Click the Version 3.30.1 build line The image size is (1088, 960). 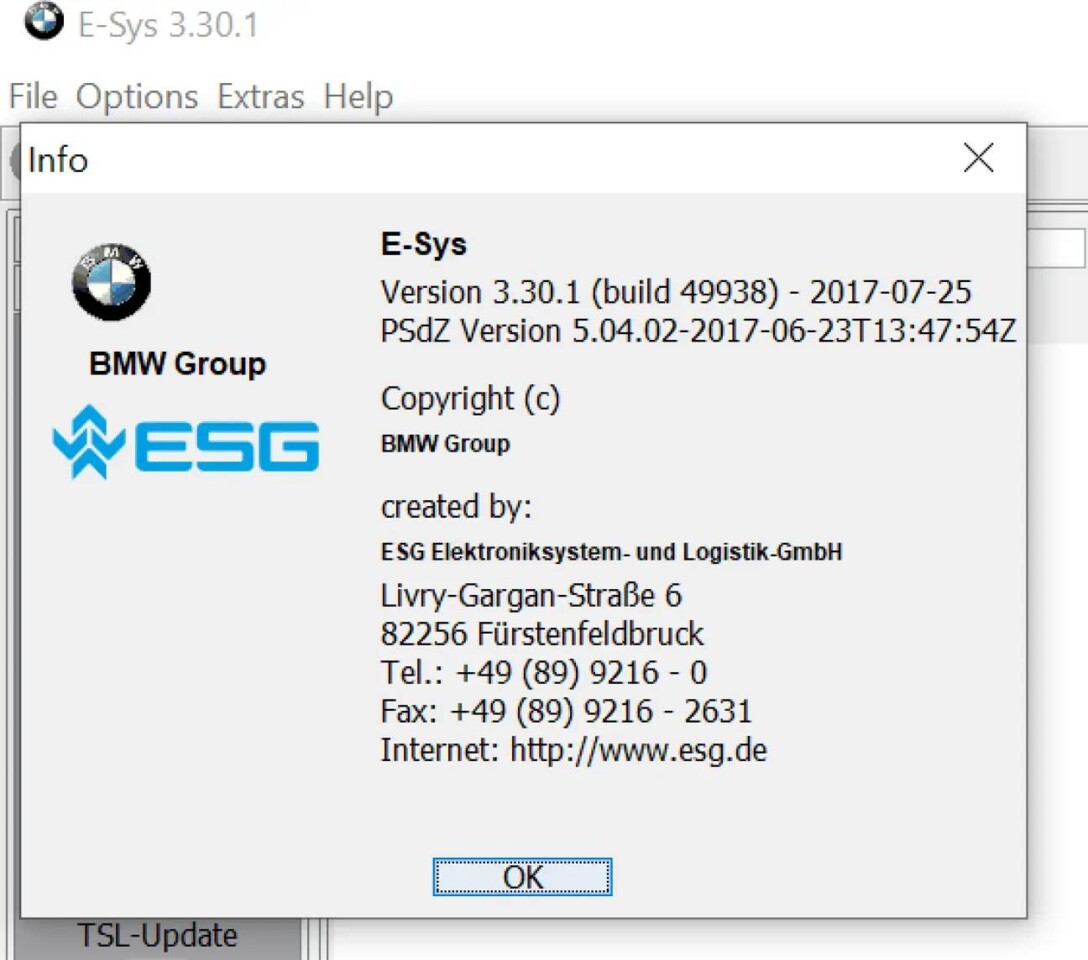click(676, 292)
